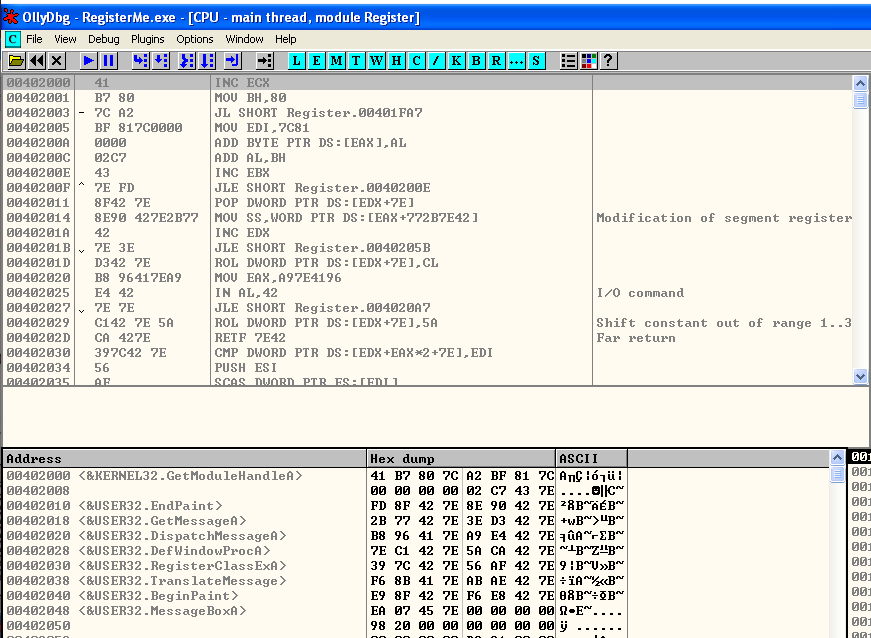Click the Step into toolbar icon
This screenshot has width=871, height=638.
(x=141, y=61)
